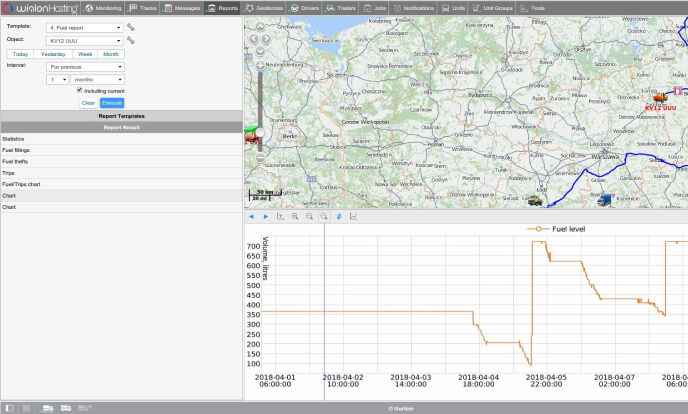Click the chart zoom-out magnifier icon

309,216
